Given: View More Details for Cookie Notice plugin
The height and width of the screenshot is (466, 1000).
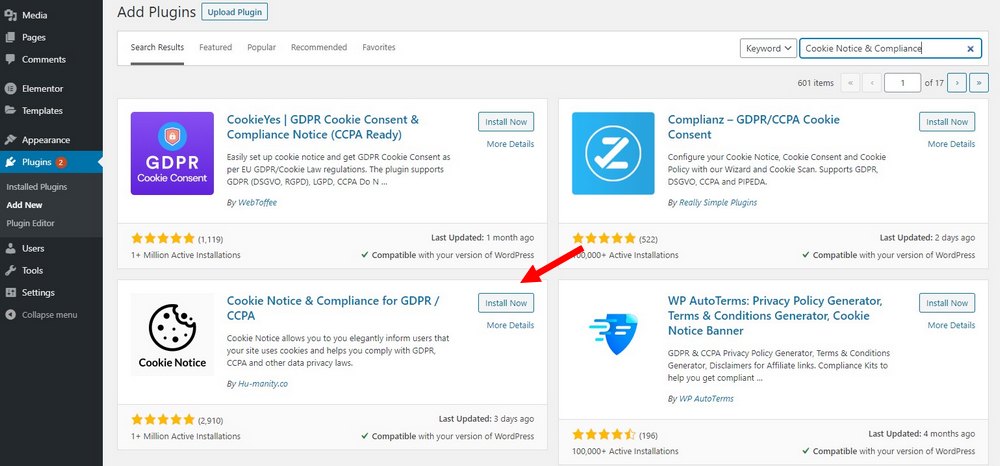Looking at the screenshot, I should [x=510, y=325].
